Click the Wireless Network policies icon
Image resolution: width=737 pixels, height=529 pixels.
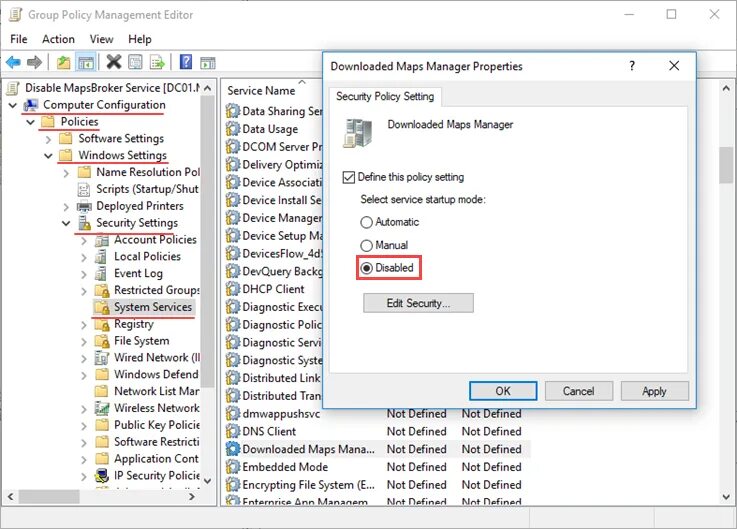tap(102, 408)
